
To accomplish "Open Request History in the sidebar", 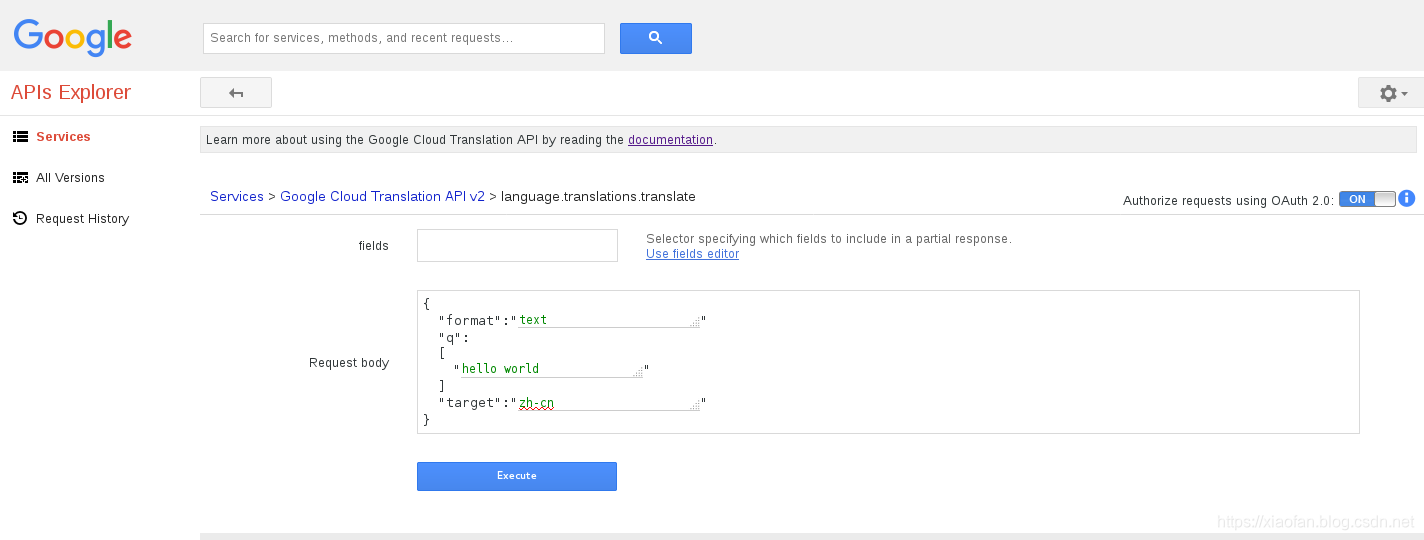I will [82, 219].
